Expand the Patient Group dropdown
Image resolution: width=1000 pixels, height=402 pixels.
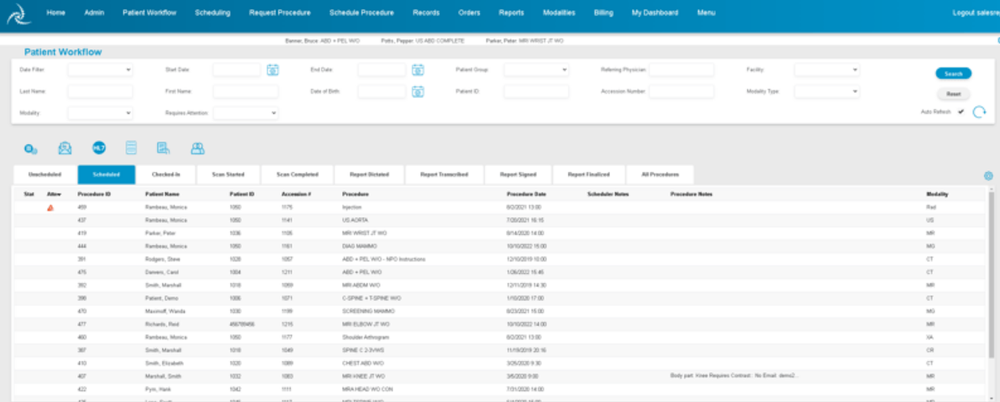(x=536, y=70)
